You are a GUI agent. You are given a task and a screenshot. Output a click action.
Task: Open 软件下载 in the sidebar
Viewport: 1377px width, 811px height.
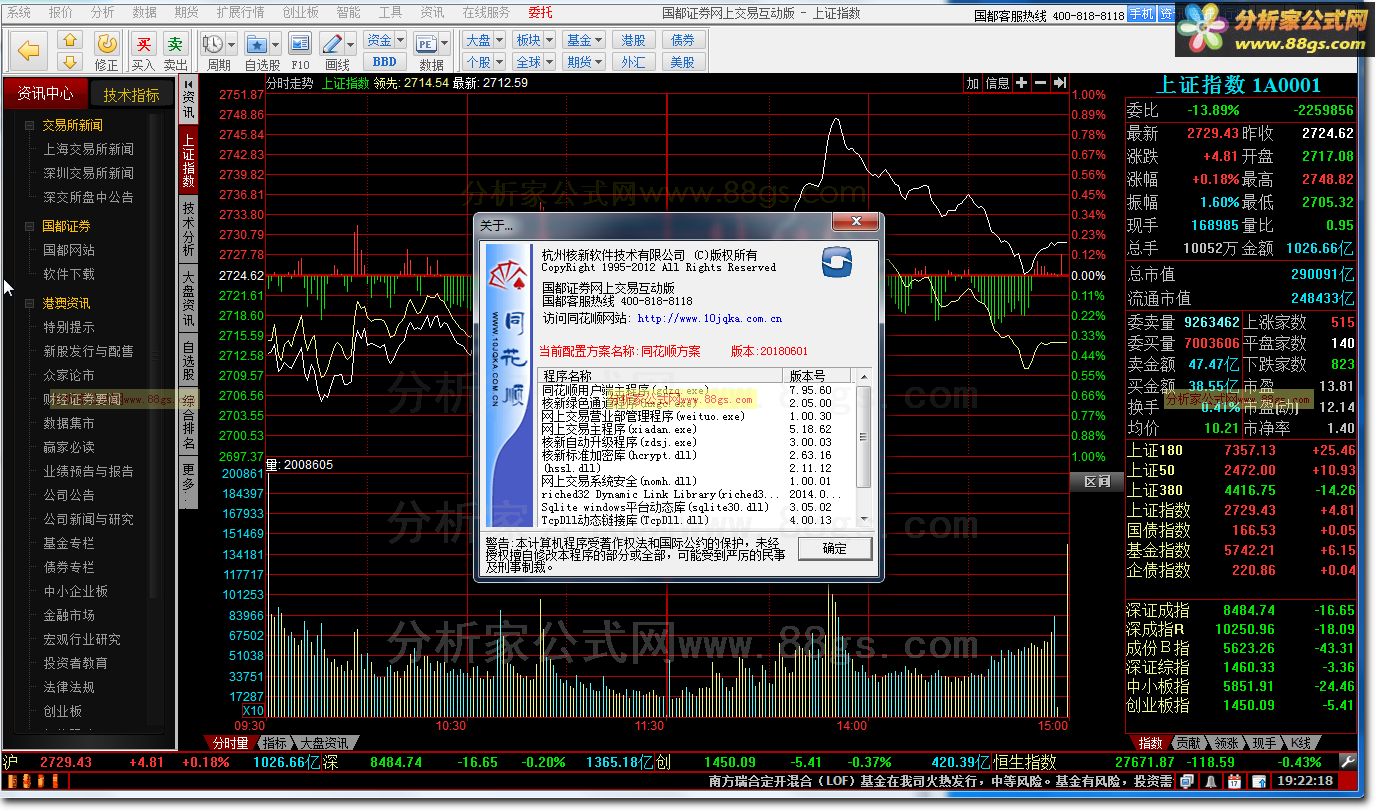pyautogui.click(x=69, y=274)
